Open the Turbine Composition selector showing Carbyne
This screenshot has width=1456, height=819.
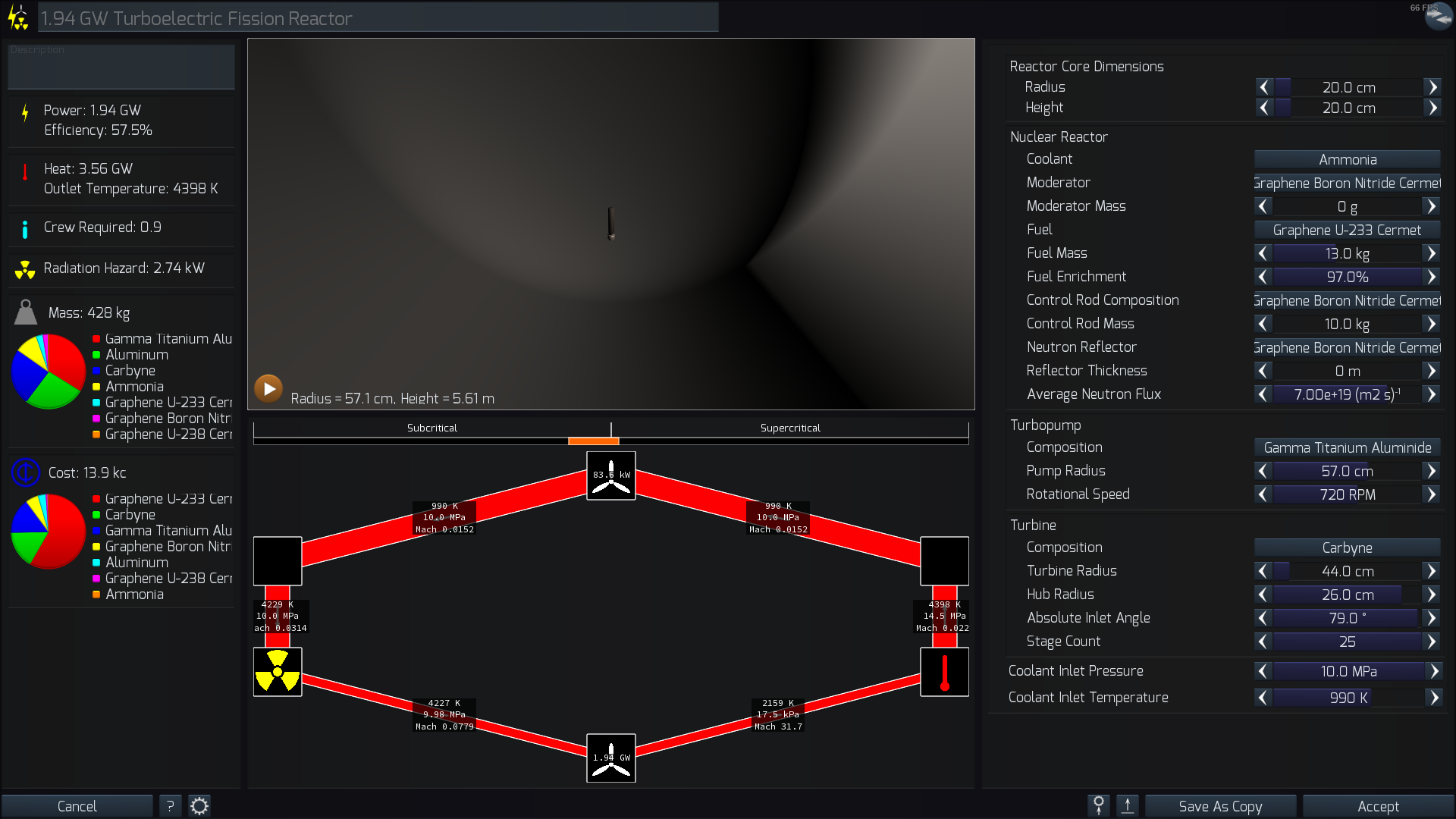(x=1347, y=548)
